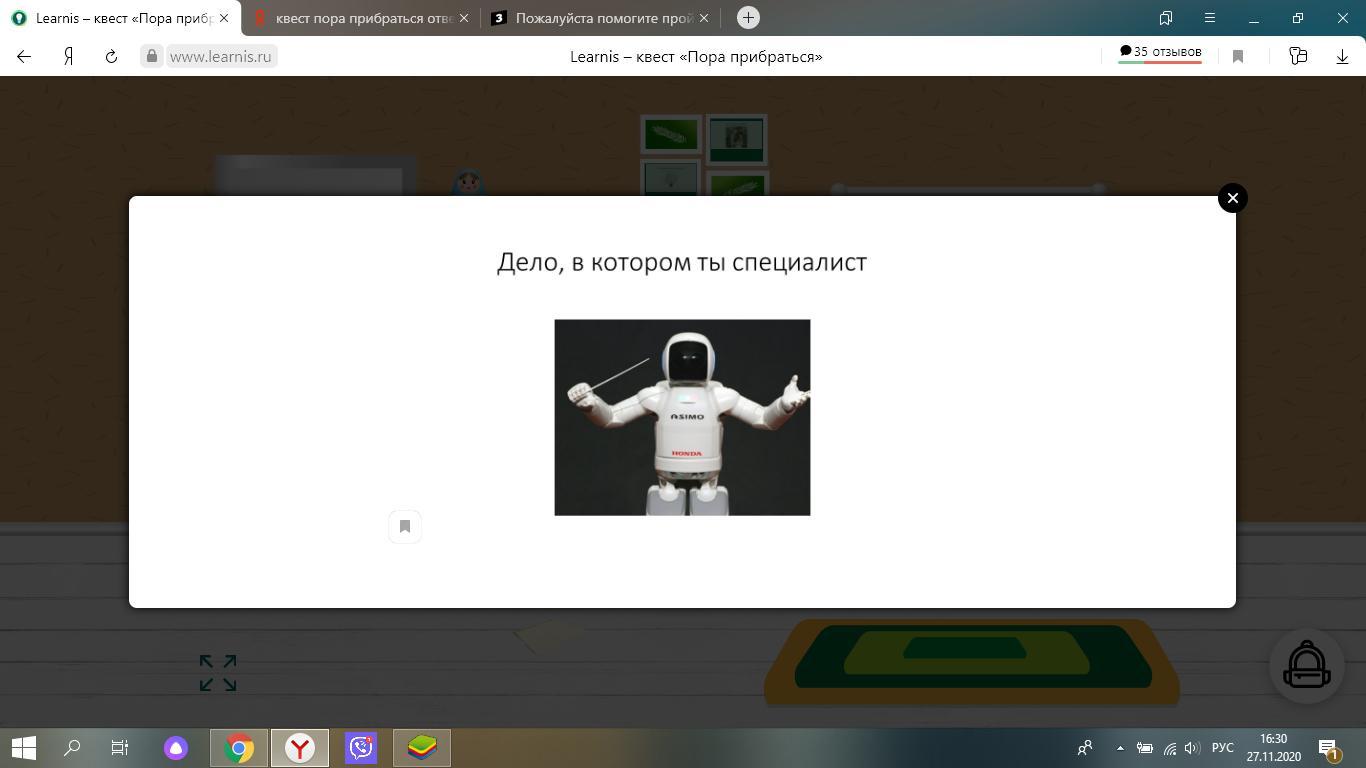
Task: Open the browser downloads panel
Action: coord(1342,57)
